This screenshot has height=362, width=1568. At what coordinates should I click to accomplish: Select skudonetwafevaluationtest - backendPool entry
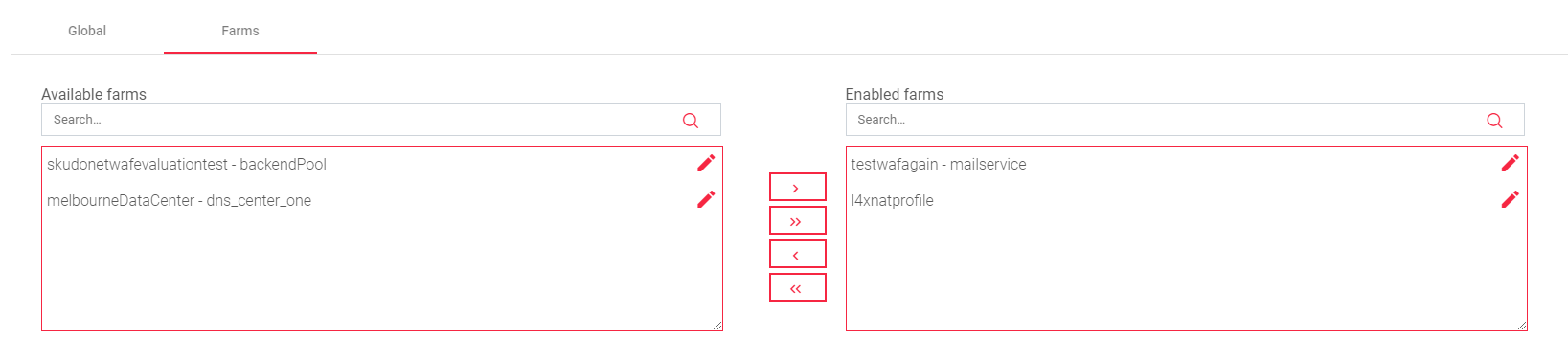coord(187,165)
